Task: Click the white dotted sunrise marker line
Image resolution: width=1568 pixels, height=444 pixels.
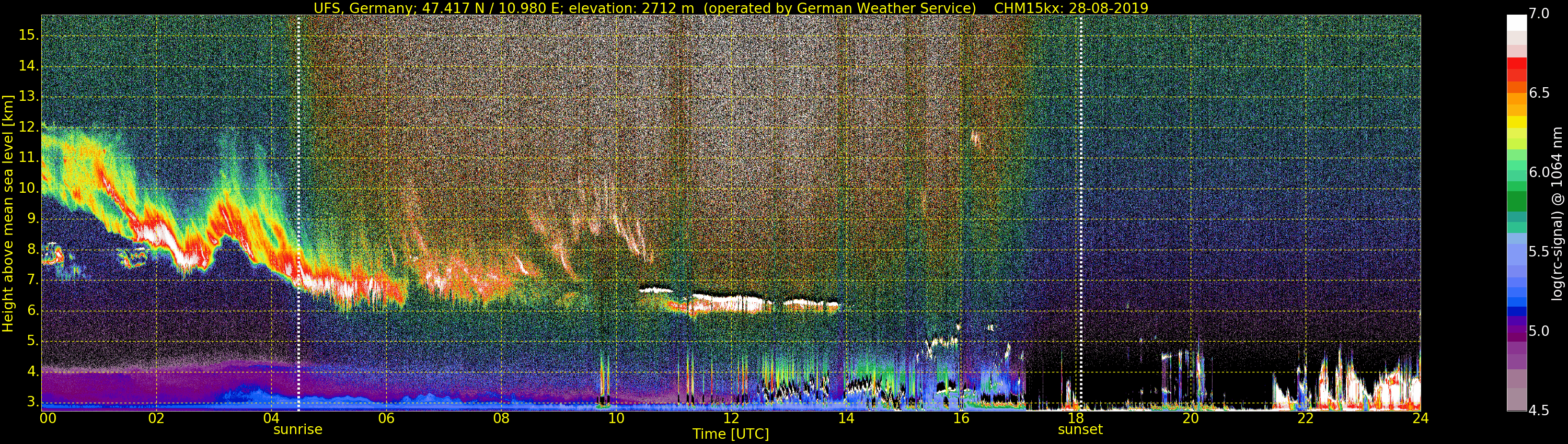Action: (x=298, y=213)
